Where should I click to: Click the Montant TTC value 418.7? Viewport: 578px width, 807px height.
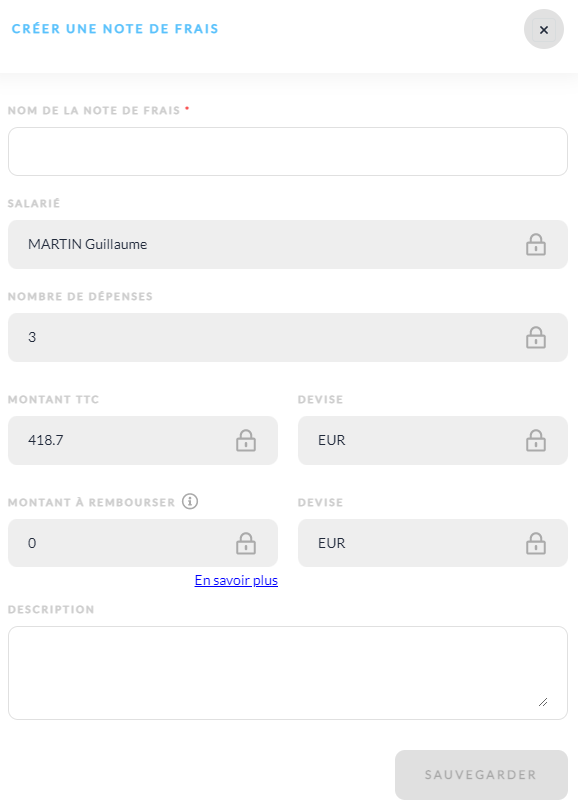(46, 440)
